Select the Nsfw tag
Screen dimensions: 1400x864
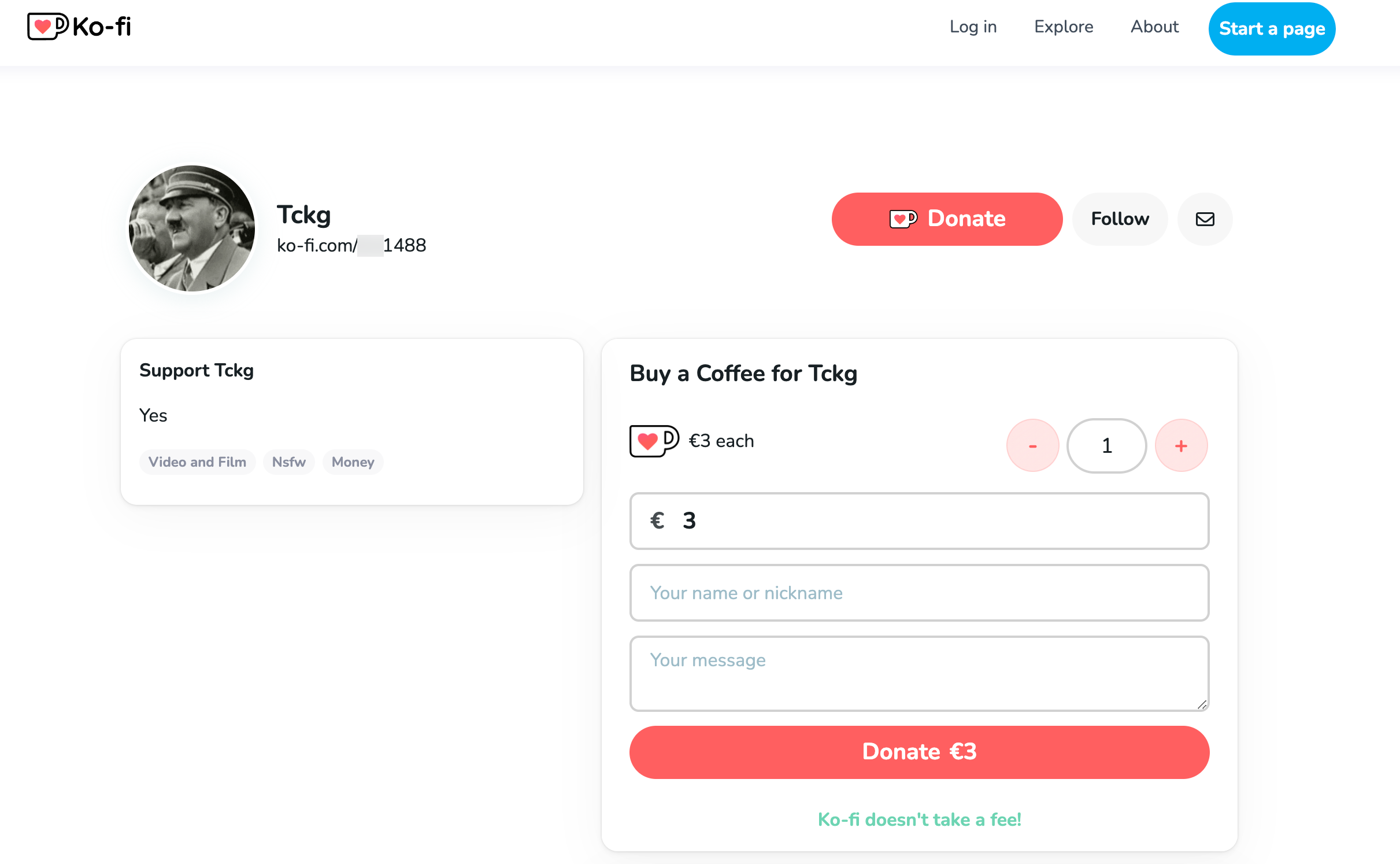(x=288, y=462)
